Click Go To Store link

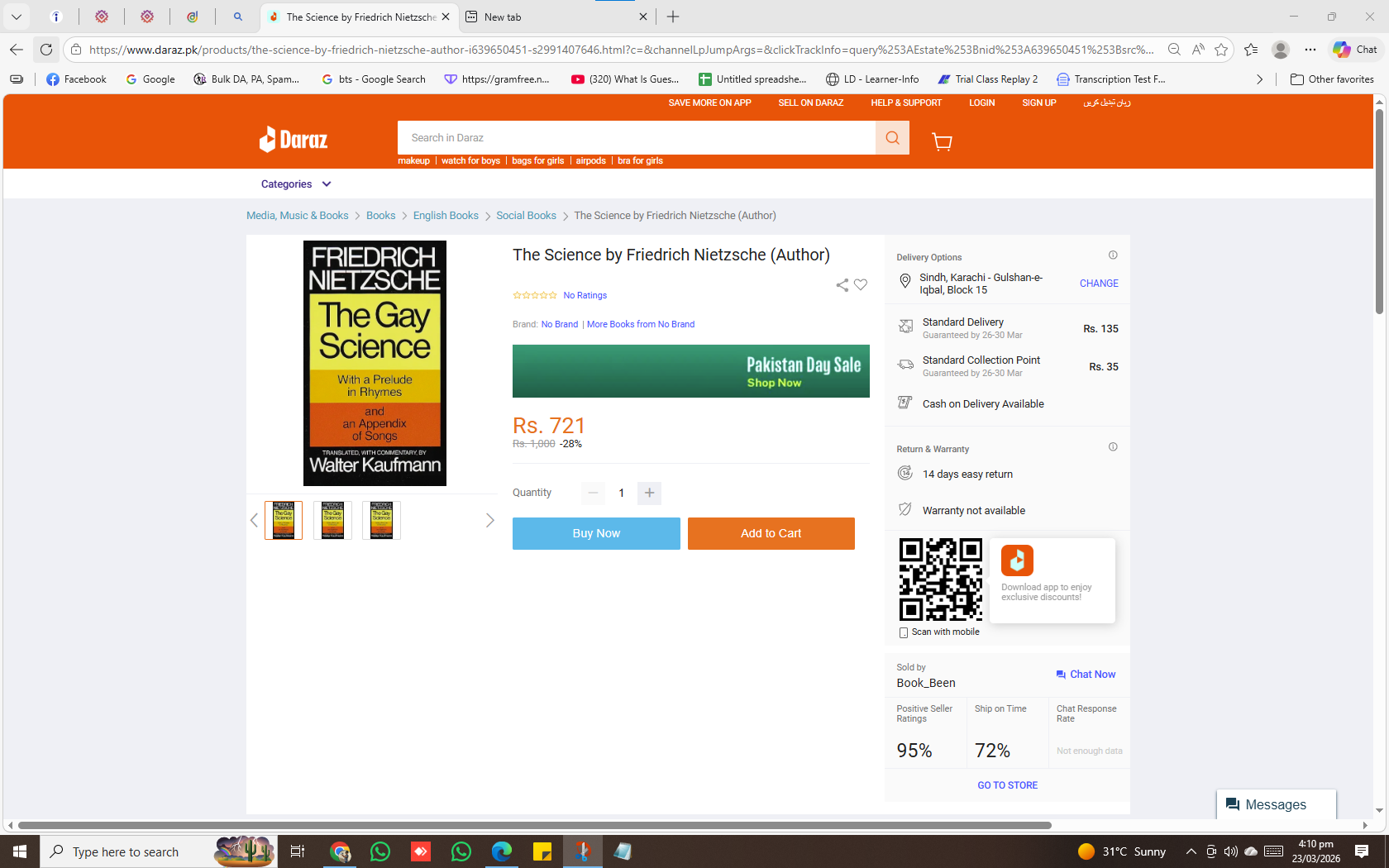[1007, 785]
